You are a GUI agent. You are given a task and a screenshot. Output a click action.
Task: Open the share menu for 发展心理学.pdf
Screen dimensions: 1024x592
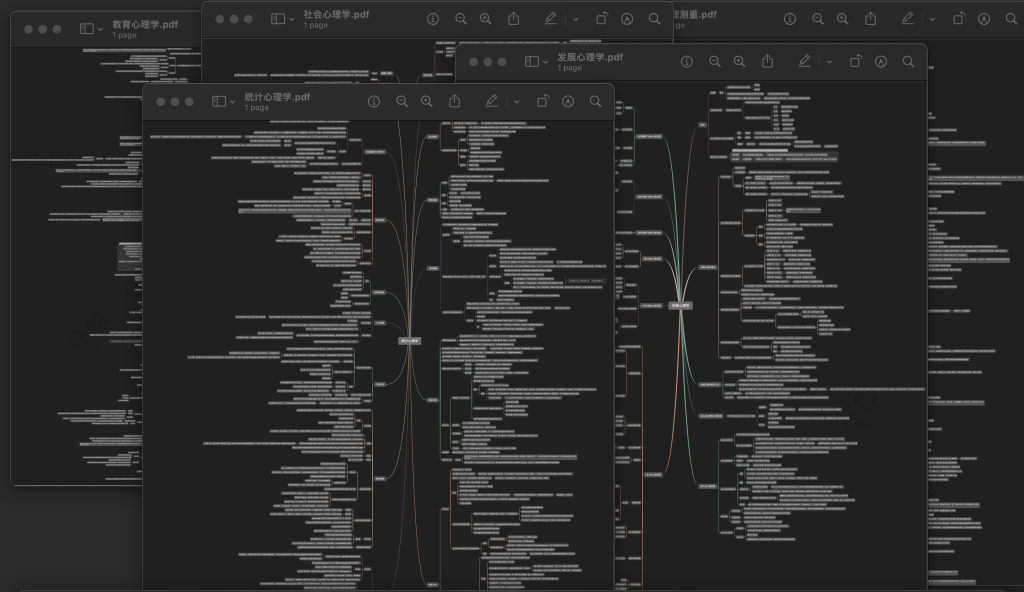pyautogui.click(x=767, y=61)
